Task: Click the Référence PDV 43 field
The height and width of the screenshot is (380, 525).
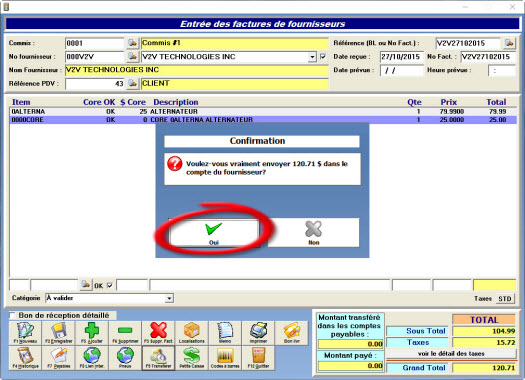Action: coord(95,84)
